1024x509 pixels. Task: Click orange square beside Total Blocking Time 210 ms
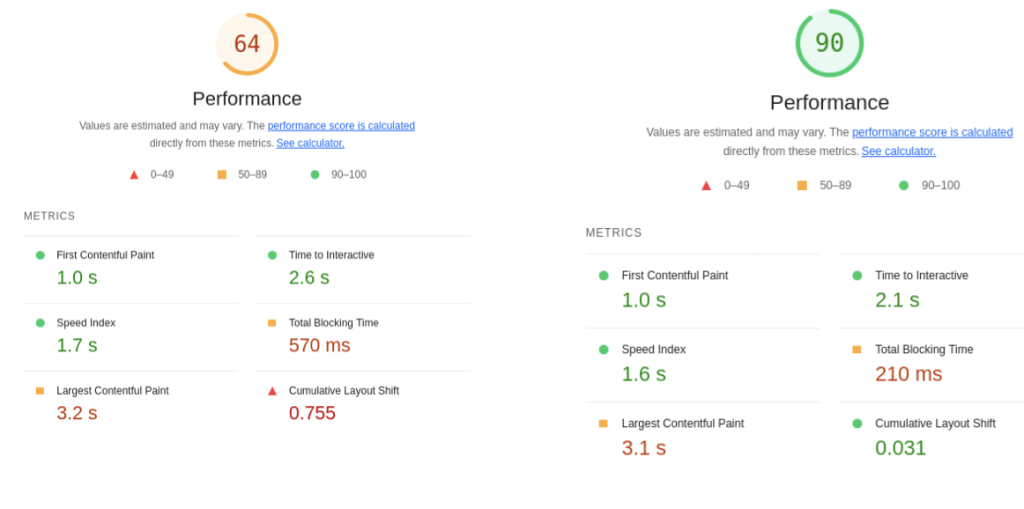click(857, 350)
